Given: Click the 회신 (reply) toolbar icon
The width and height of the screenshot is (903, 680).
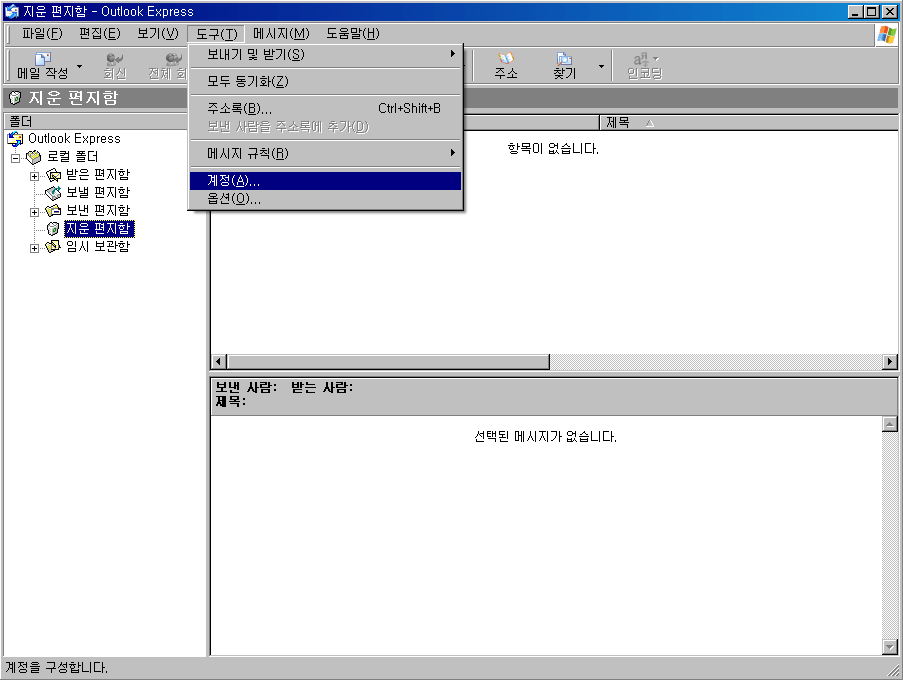Looking at the screenshot, I should tap(115, 59).
